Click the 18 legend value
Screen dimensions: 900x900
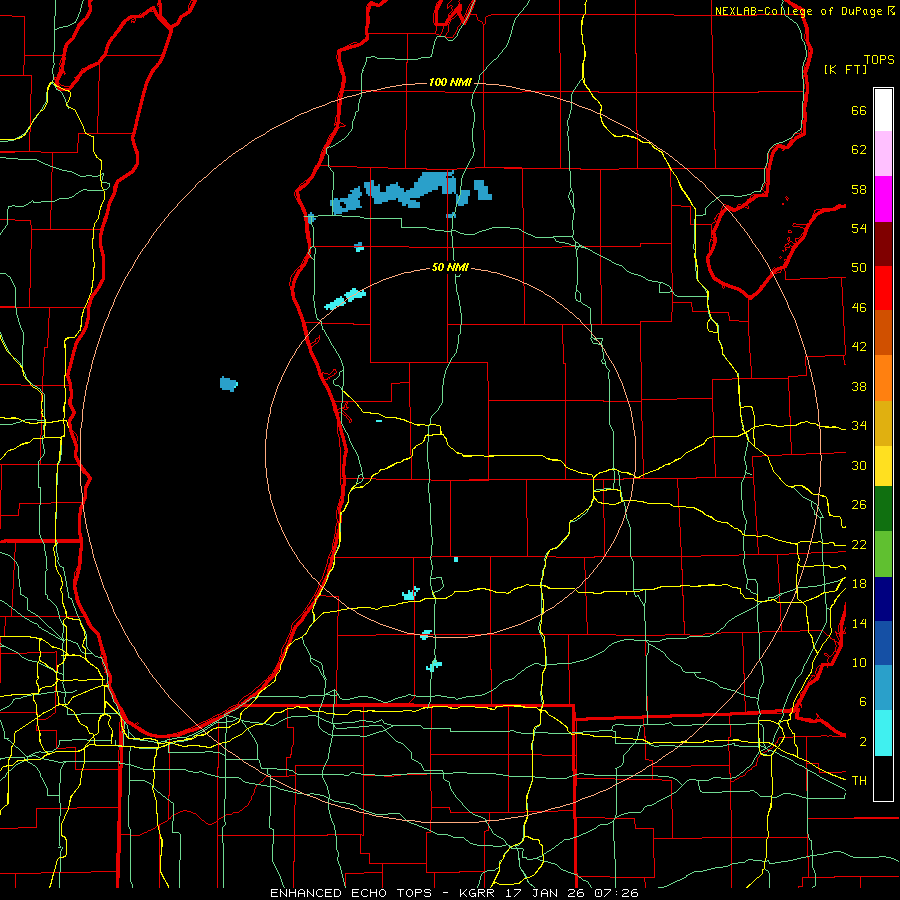click(x=859, y=584)
